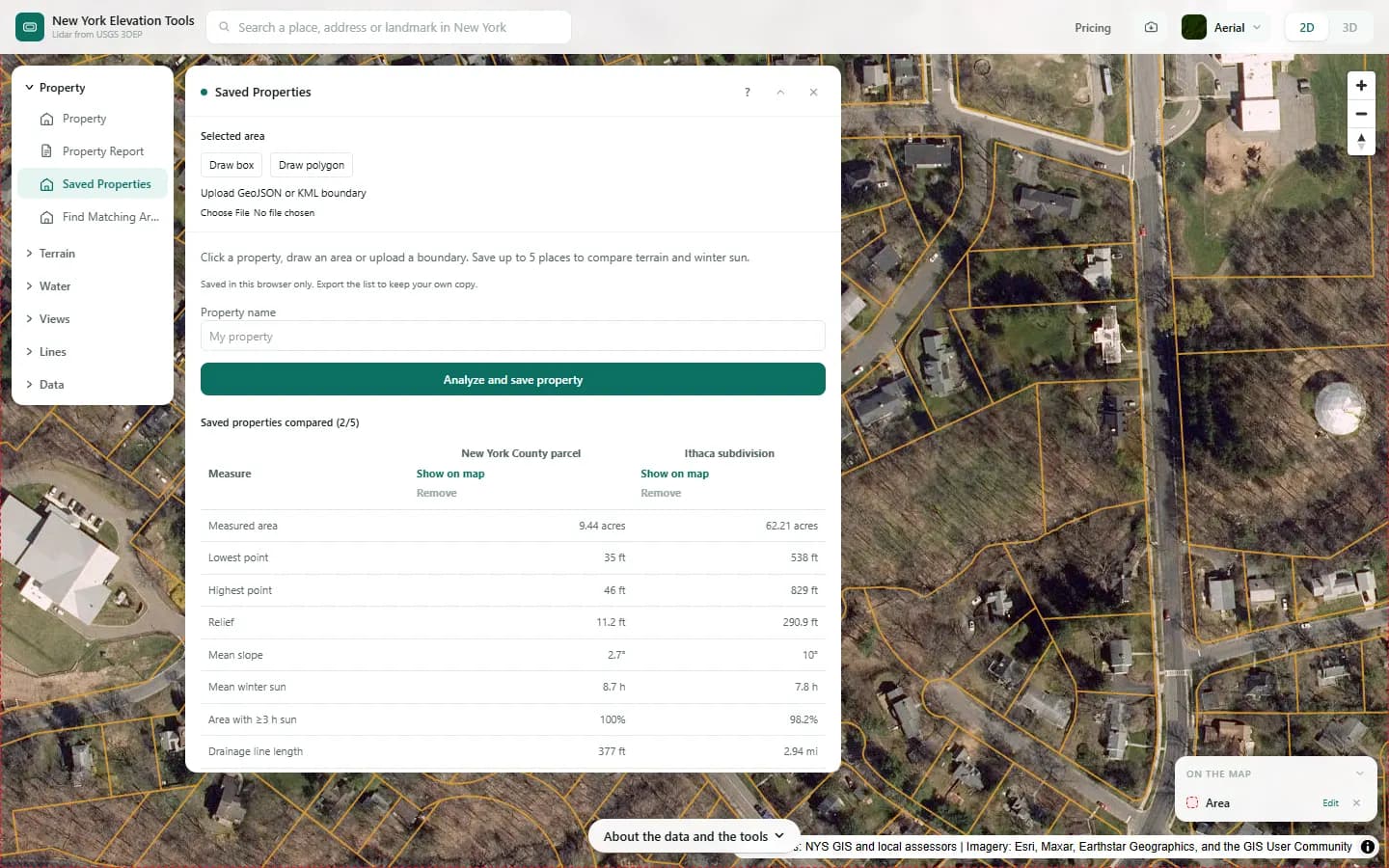Click the camera snapshot icon in header
The width and height of the screenshot is (1389, 868).
[x=1151, y=28]
